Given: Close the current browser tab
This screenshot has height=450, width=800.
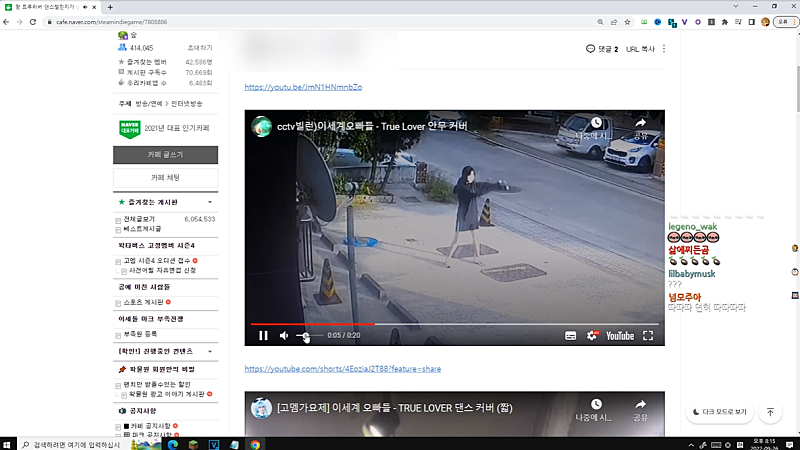Looking at the screenshot, I should click(x=94, y=7).
